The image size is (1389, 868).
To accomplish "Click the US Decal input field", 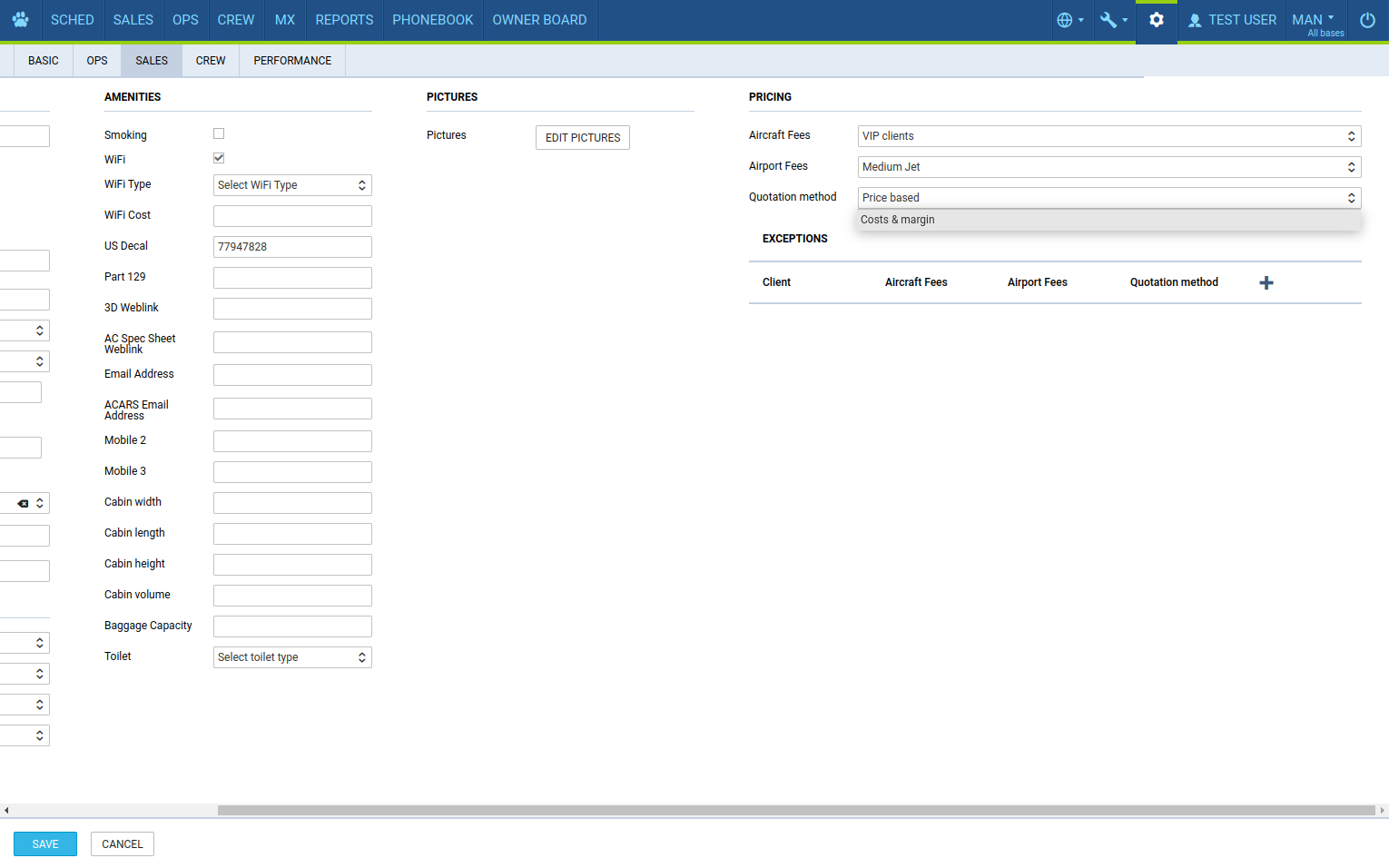I will coord(292,247).
